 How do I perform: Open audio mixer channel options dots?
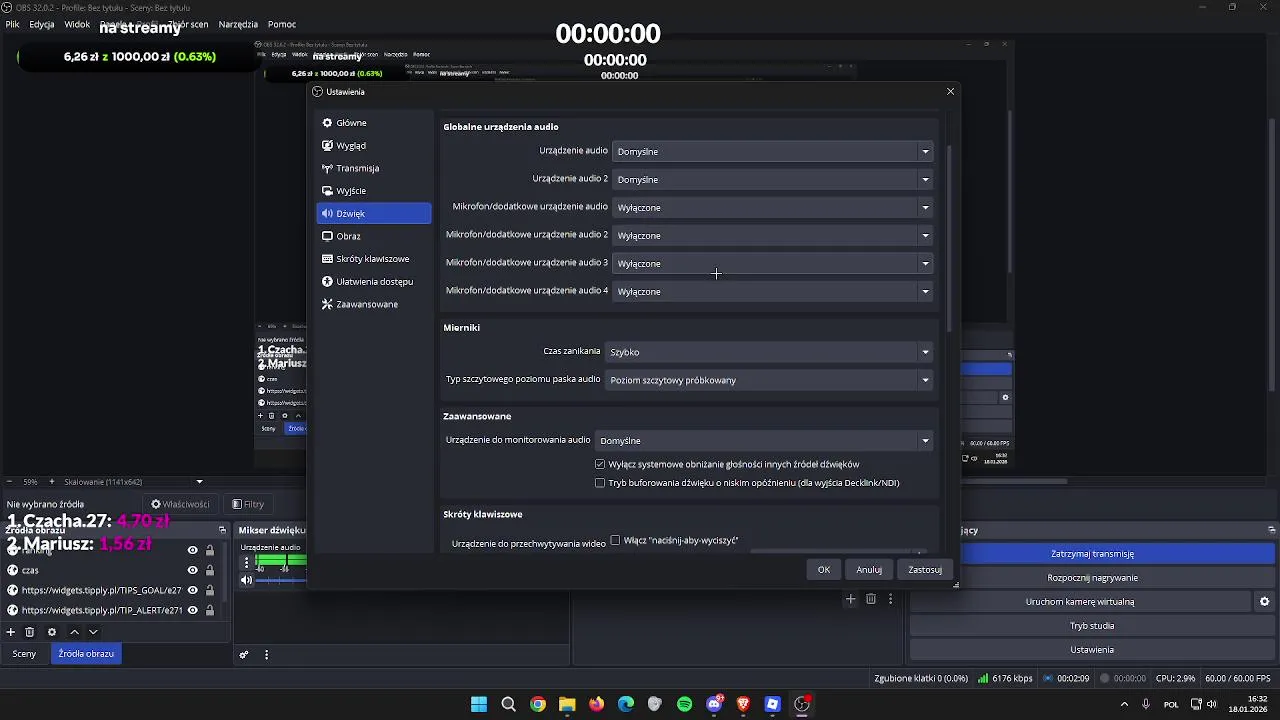click(x=246, y=562)
